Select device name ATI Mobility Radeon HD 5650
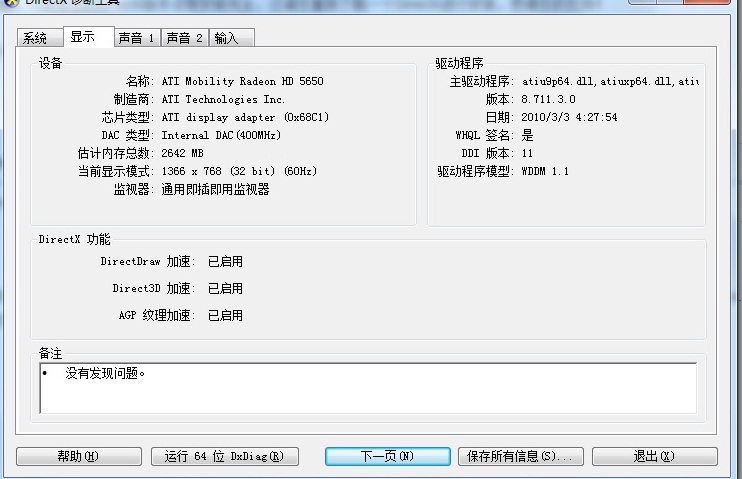 click(242, 81)
